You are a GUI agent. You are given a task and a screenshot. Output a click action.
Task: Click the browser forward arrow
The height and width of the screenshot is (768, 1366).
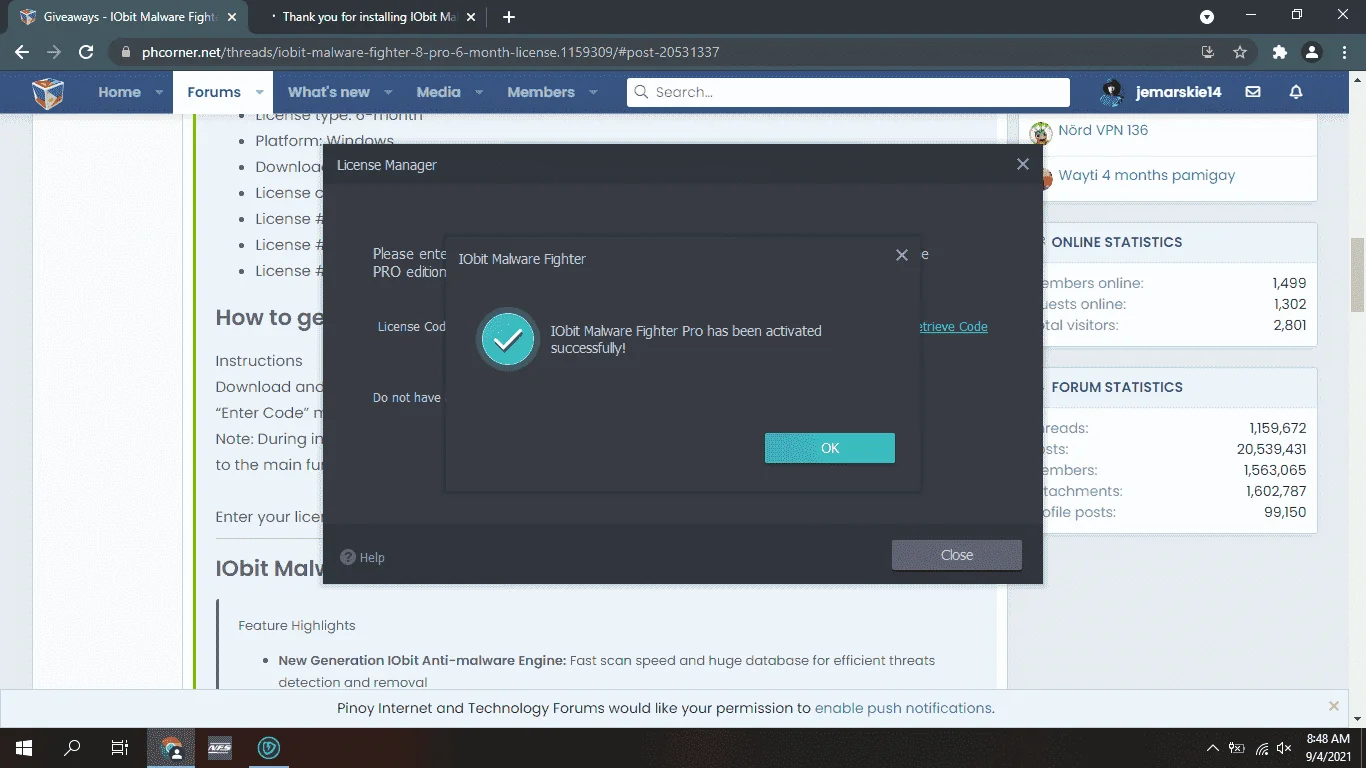coord(54,52)
